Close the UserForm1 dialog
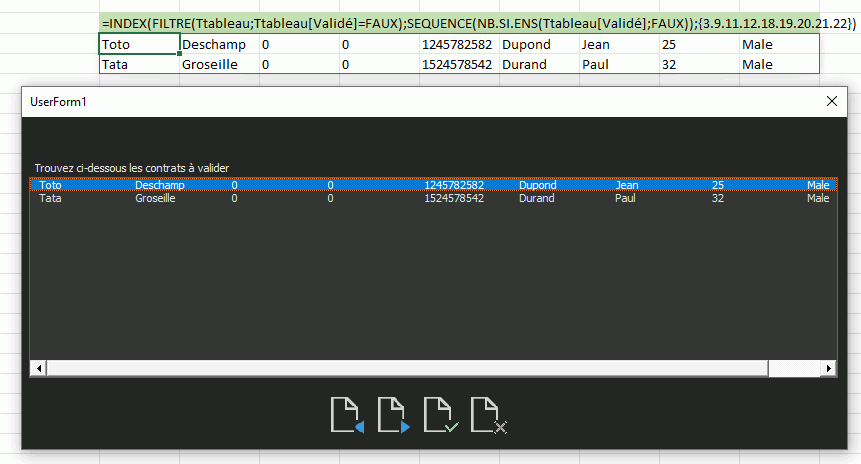The width and height of the screenshot is (861, 464). 832,101
